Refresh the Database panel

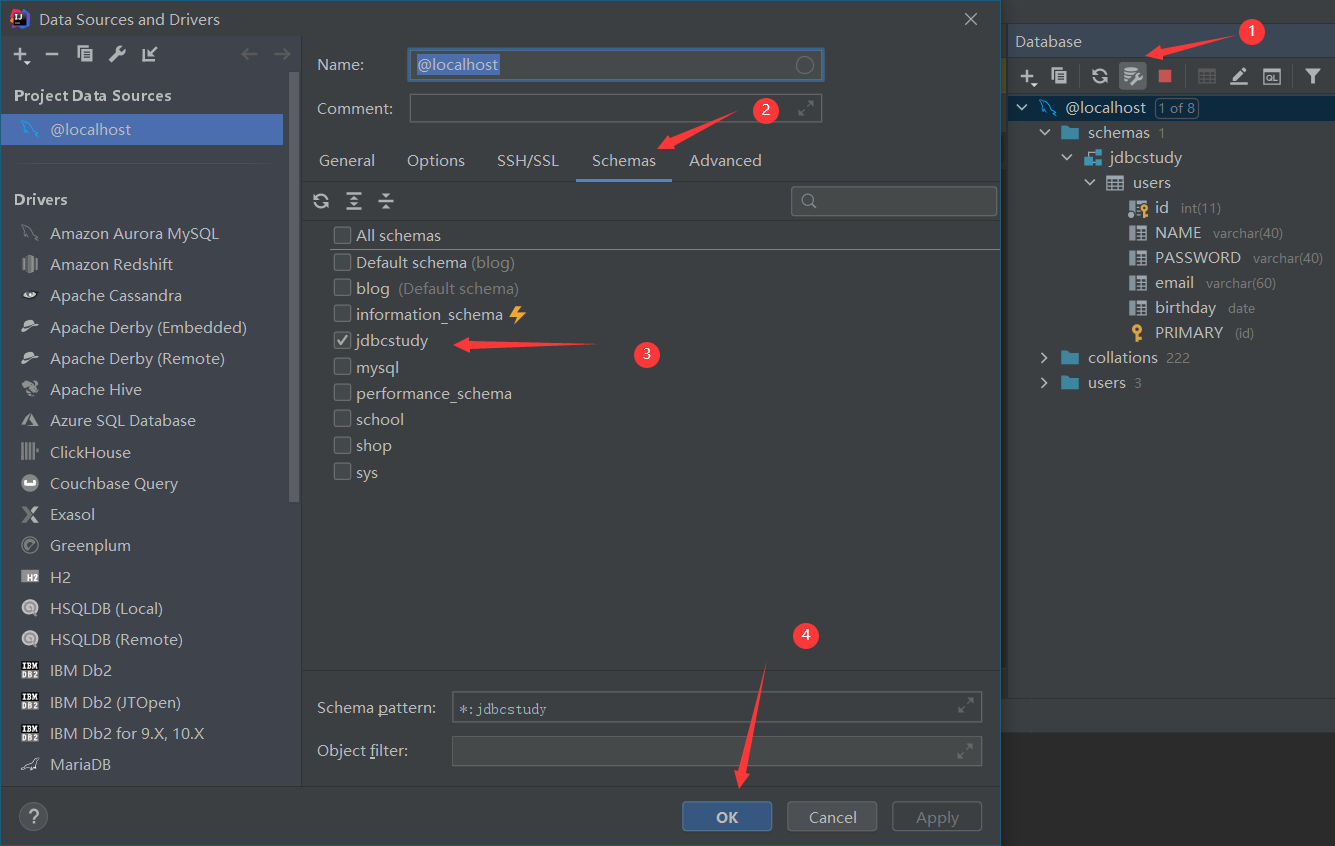click(x=1100, y=76)
